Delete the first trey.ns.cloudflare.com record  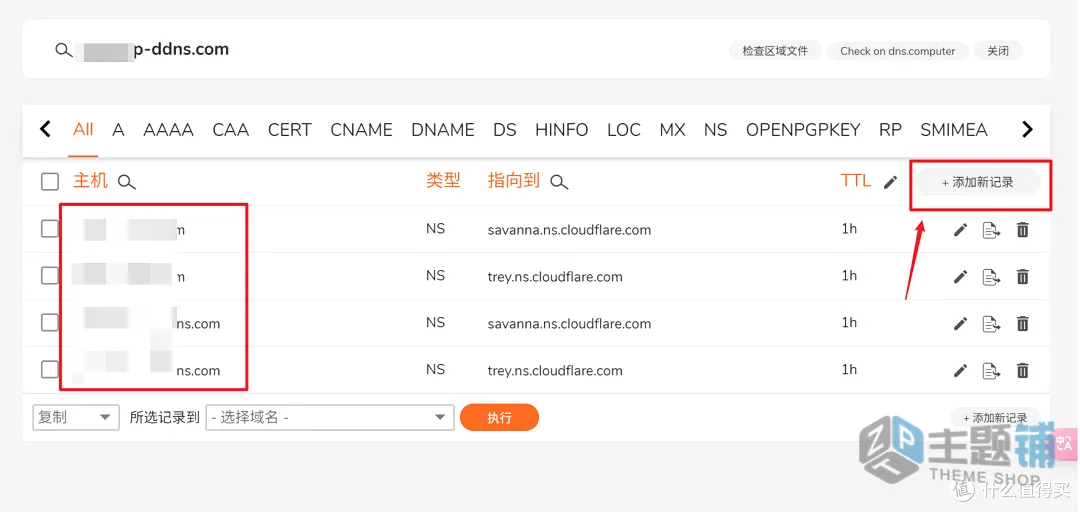coord(1023,277)
